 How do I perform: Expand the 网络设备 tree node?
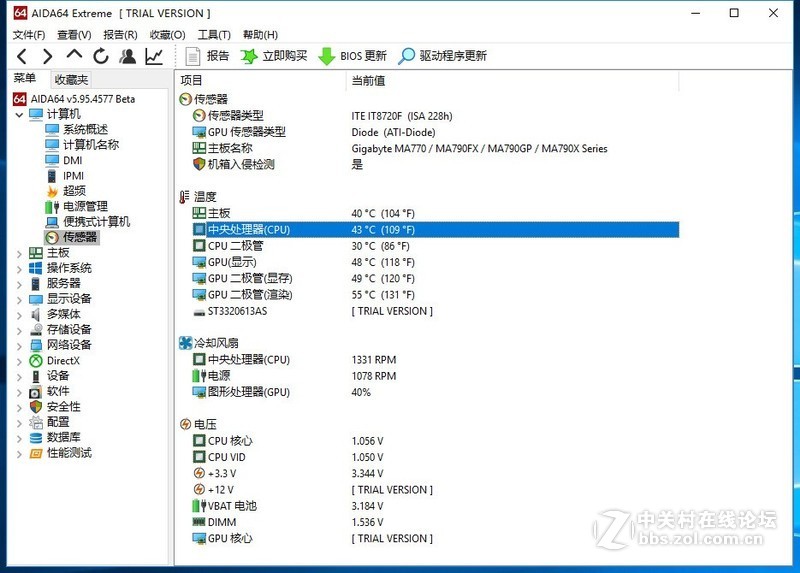coord(19,346)
